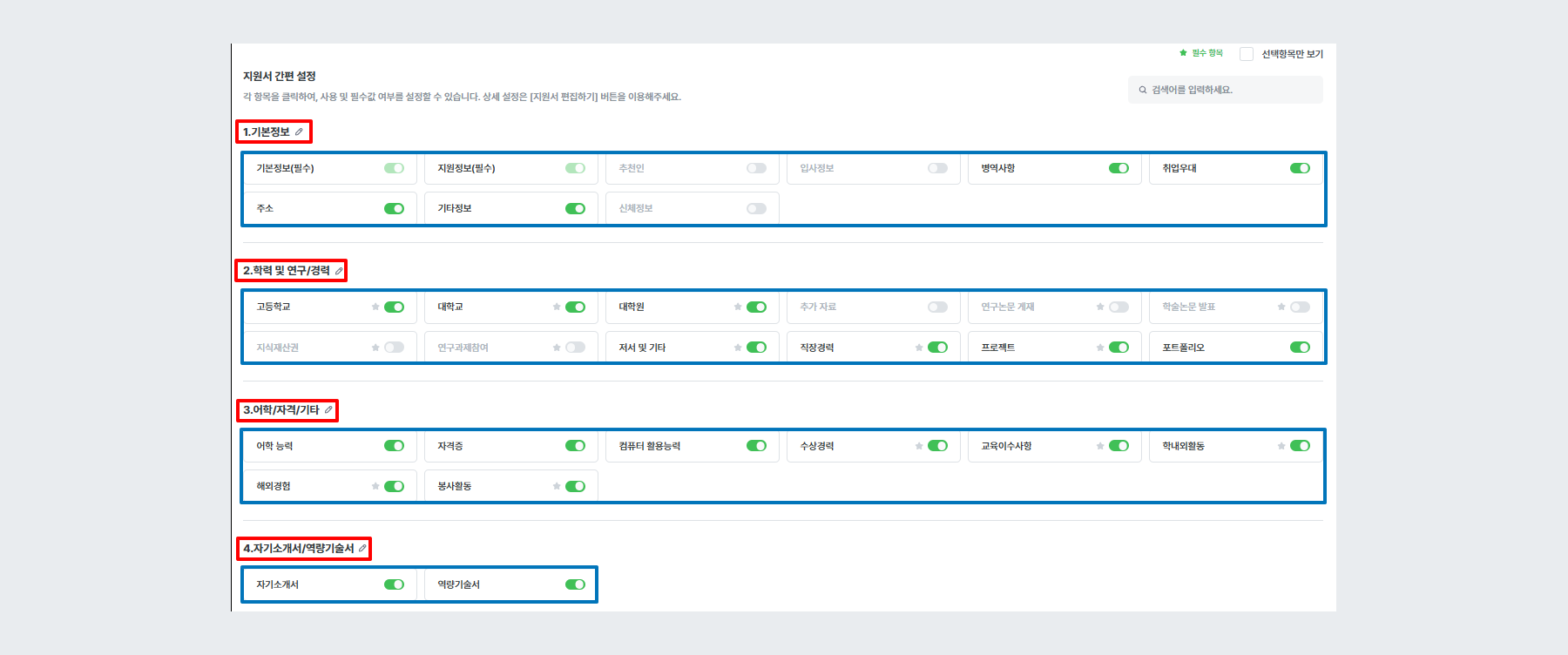Viewport: 1568px width, 655px height.
Task: Click the star icon on the 수상경력 card
Action: coord(919,446)
